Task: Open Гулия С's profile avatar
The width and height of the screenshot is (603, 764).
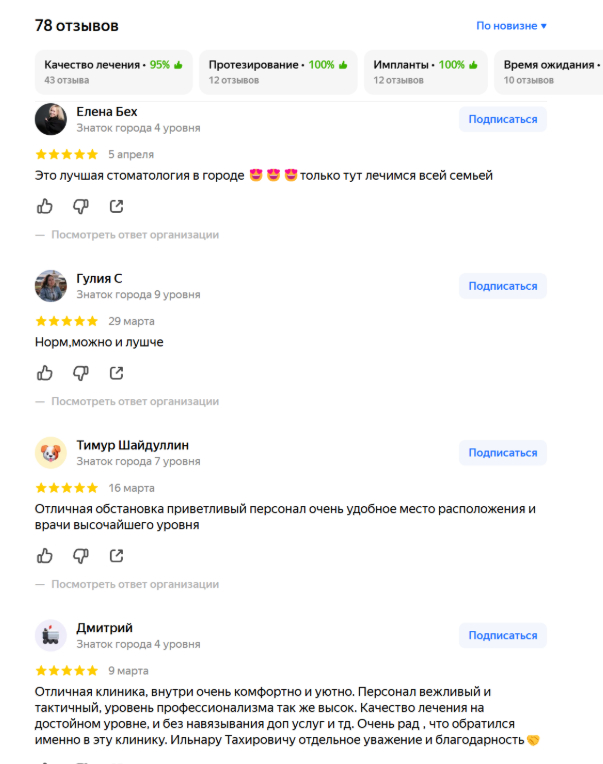Action: pyautogui.click(x=51, y=286)
